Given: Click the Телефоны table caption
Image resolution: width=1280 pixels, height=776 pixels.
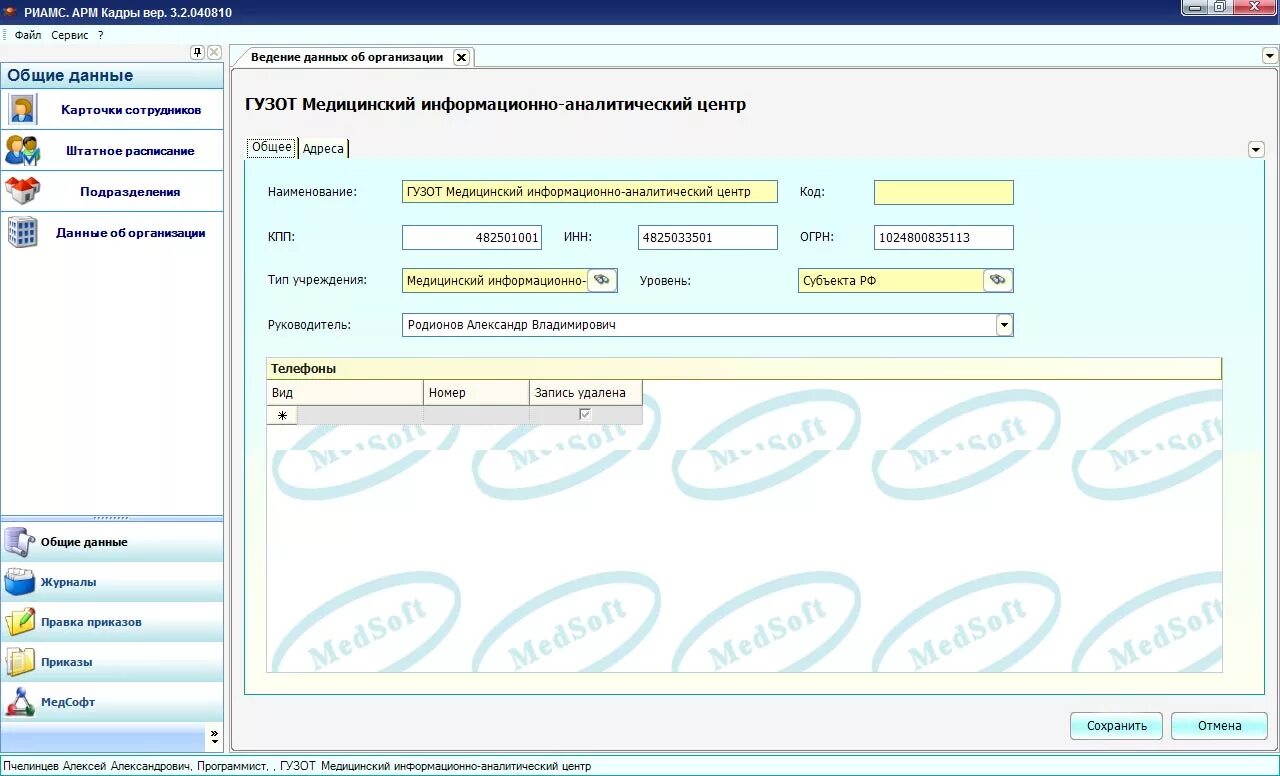Looking at the screenshot, I should [x=744, y=368].
